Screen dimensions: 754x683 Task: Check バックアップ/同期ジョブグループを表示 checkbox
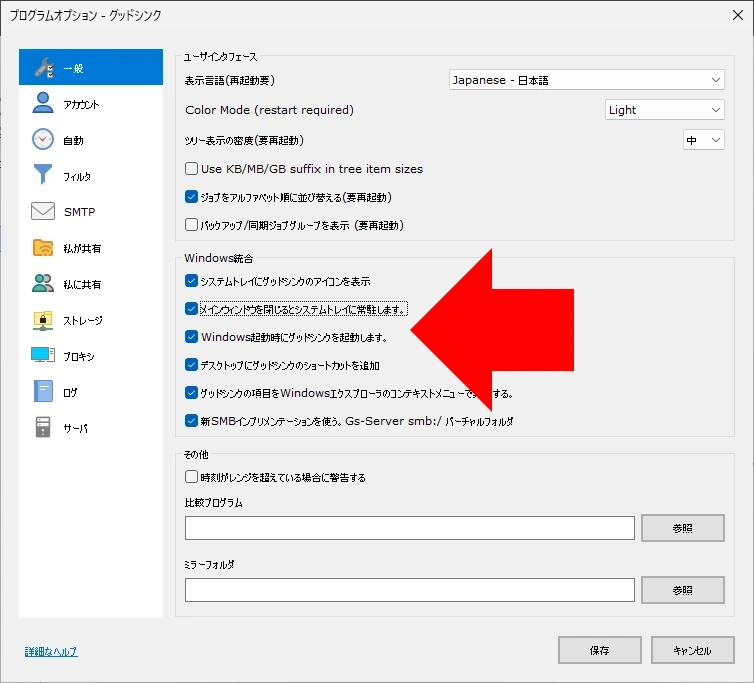click(191, 225)
